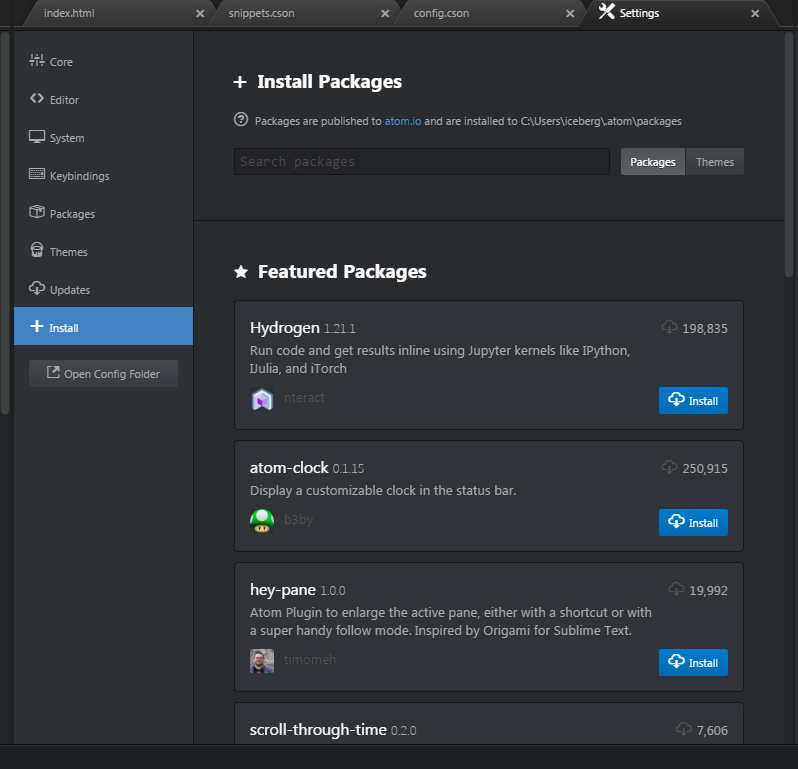Open the Updates section
Viewport: 798px width, 769px height.
70,290
